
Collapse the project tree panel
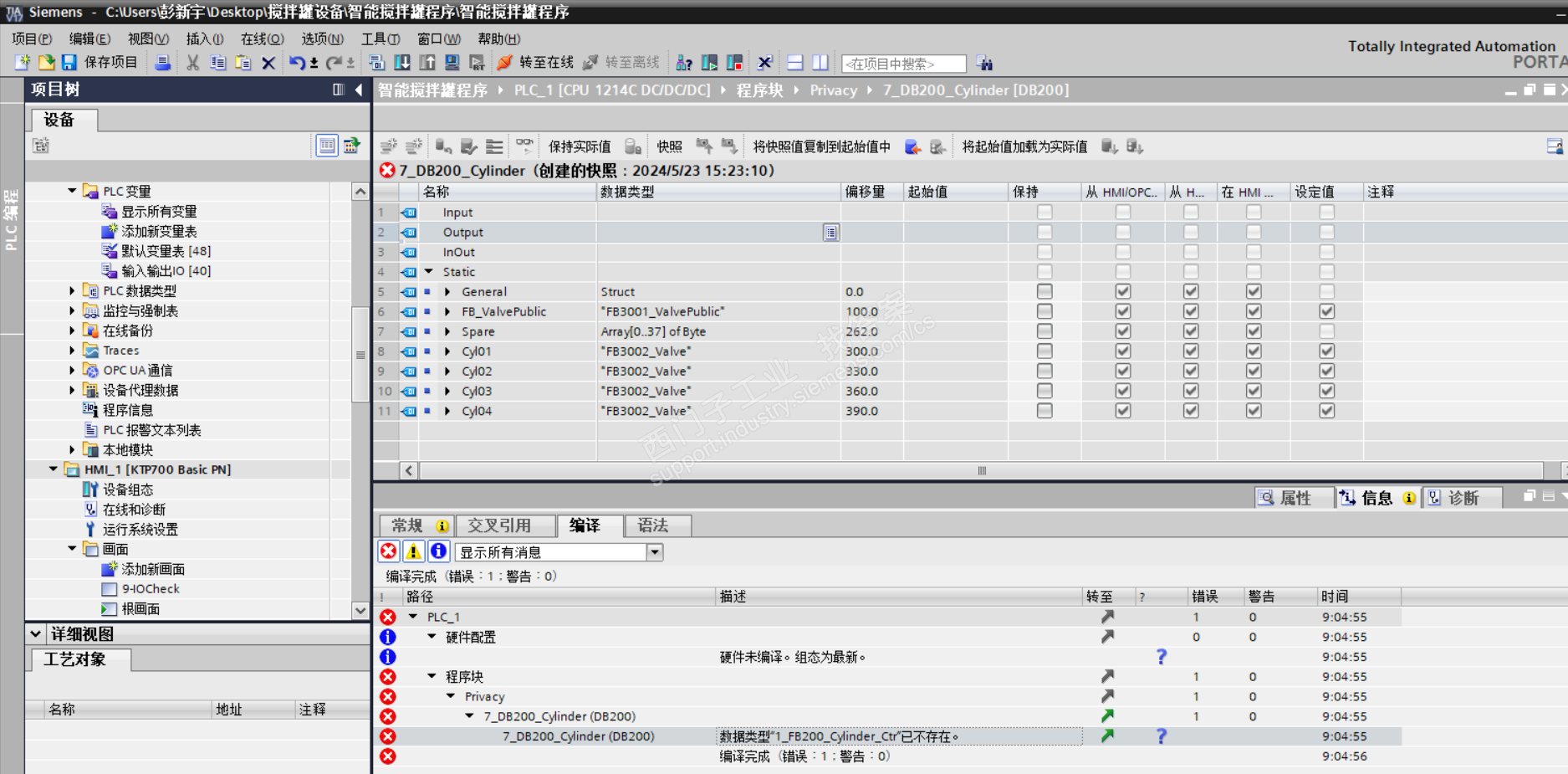point(359,90)
